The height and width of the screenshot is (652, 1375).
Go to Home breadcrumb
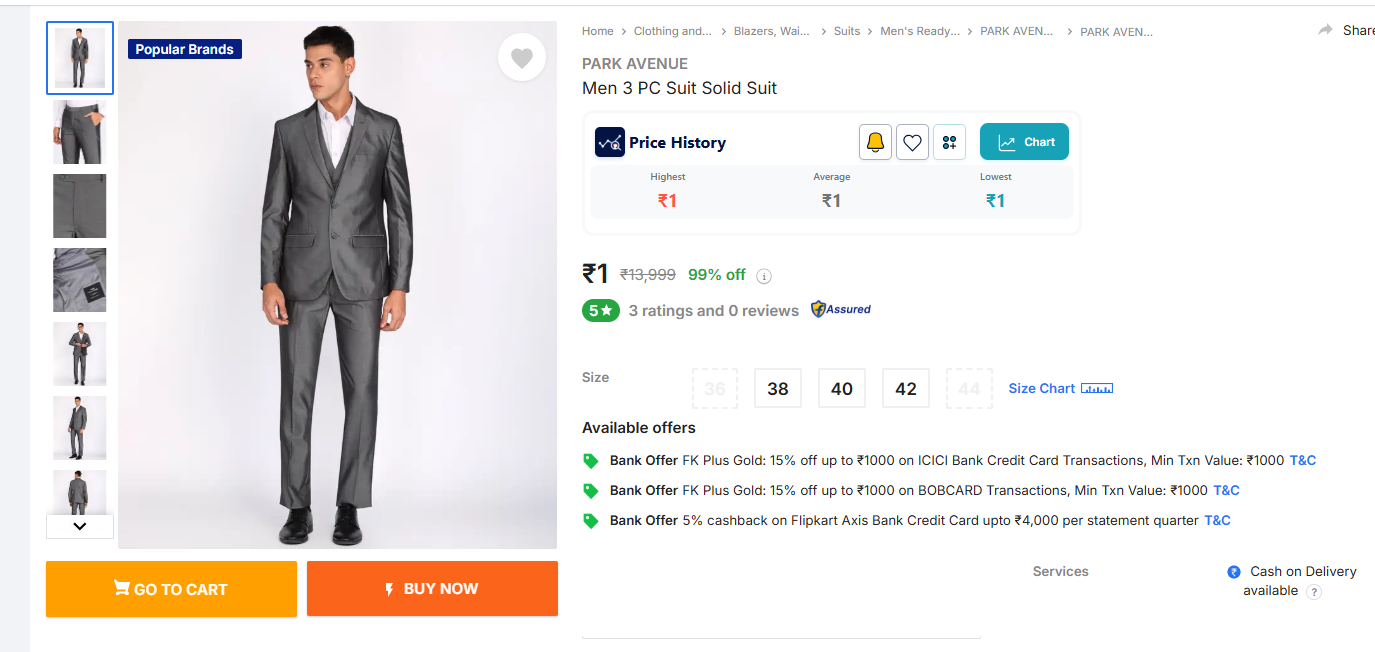pos(598,31)
